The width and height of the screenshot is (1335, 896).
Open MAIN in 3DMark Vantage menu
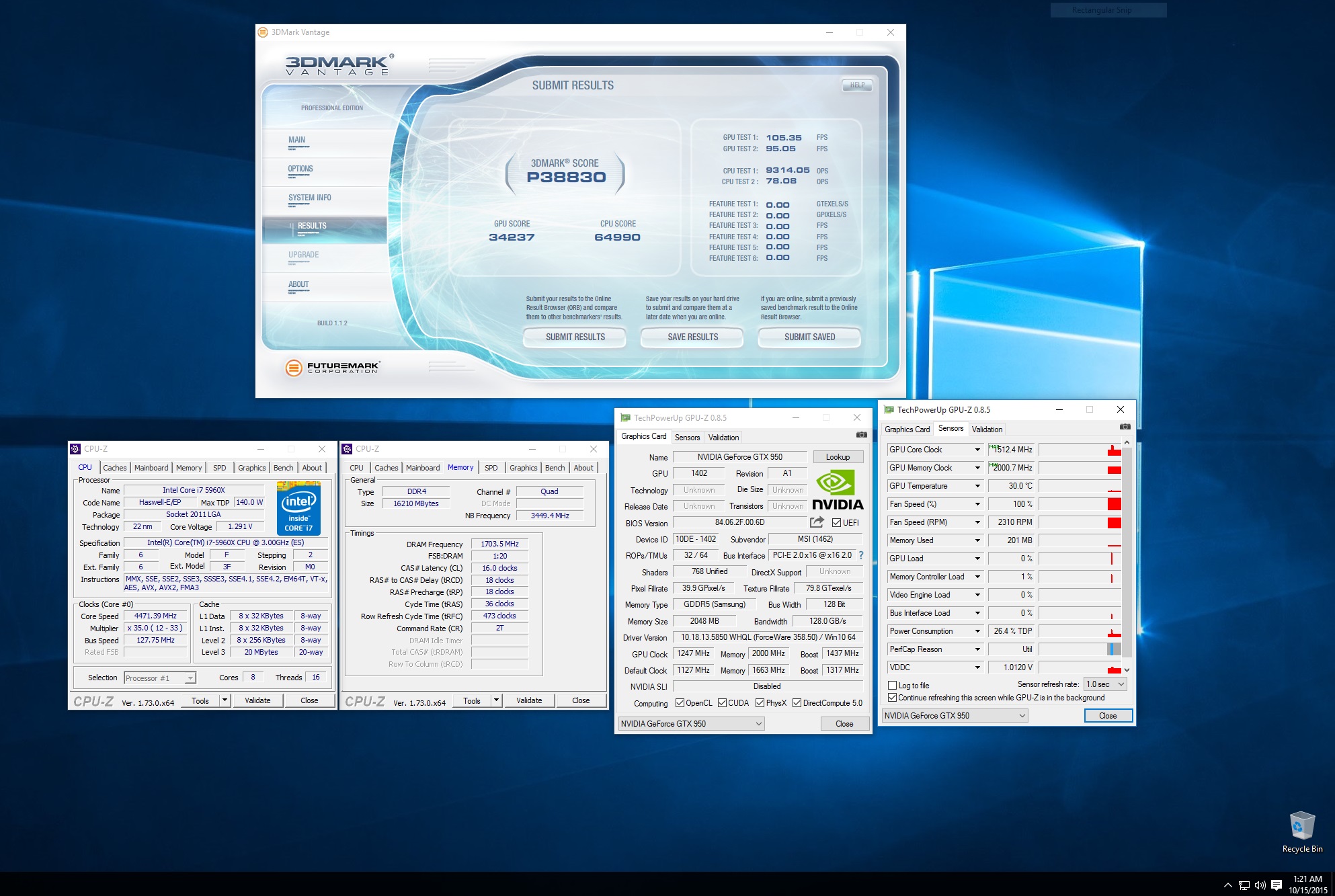(x=296, y=140)
